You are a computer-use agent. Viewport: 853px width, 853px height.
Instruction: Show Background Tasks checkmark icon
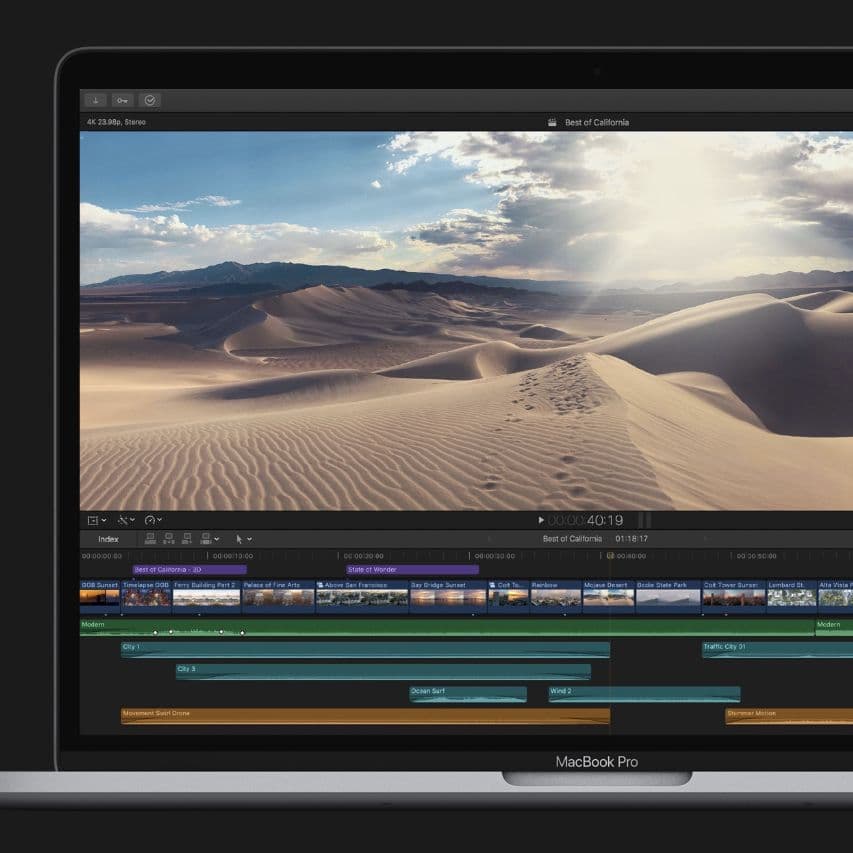click(150, 100)
